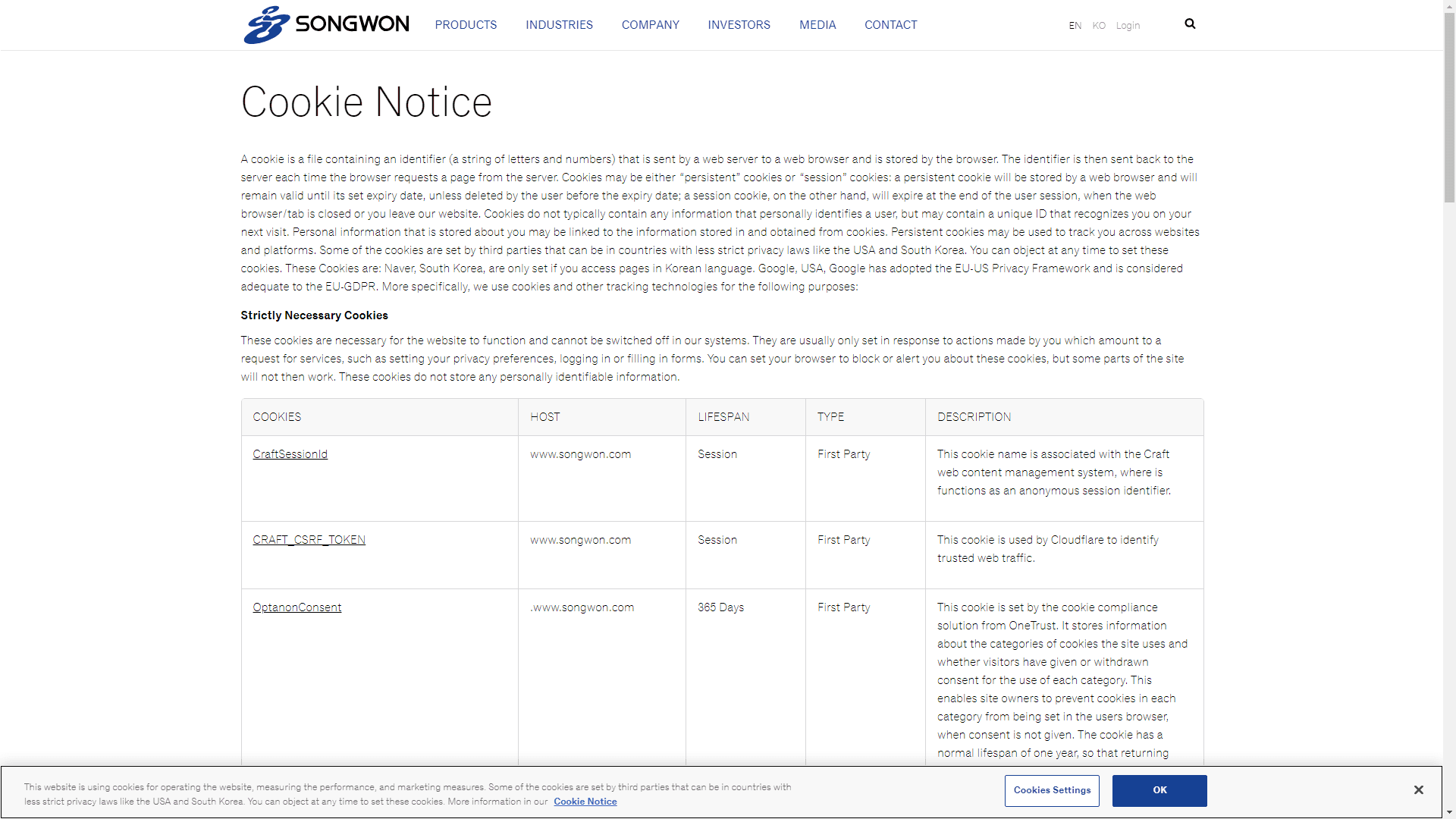Click the page scrollbar thumb
Image resolution: width=1456 pixels, height=819 pixels.
(x=1449, y=106)
